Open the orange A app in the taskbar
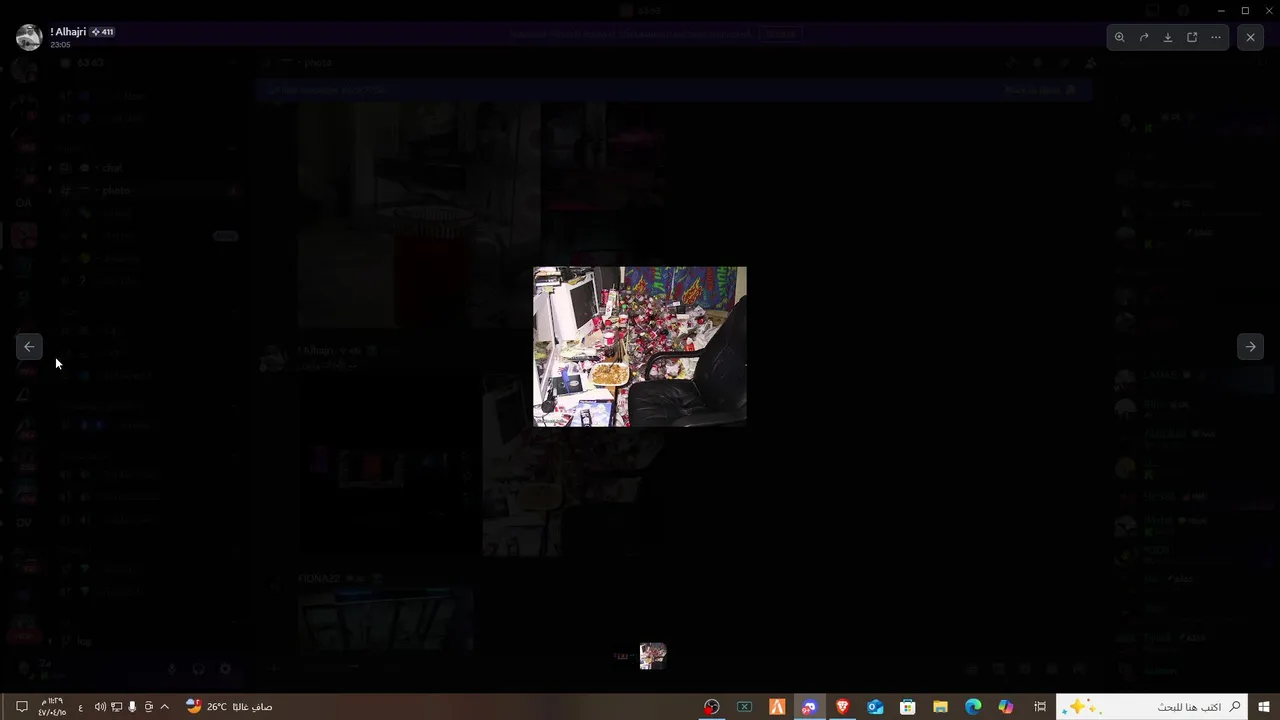 [x=777, y=707]
